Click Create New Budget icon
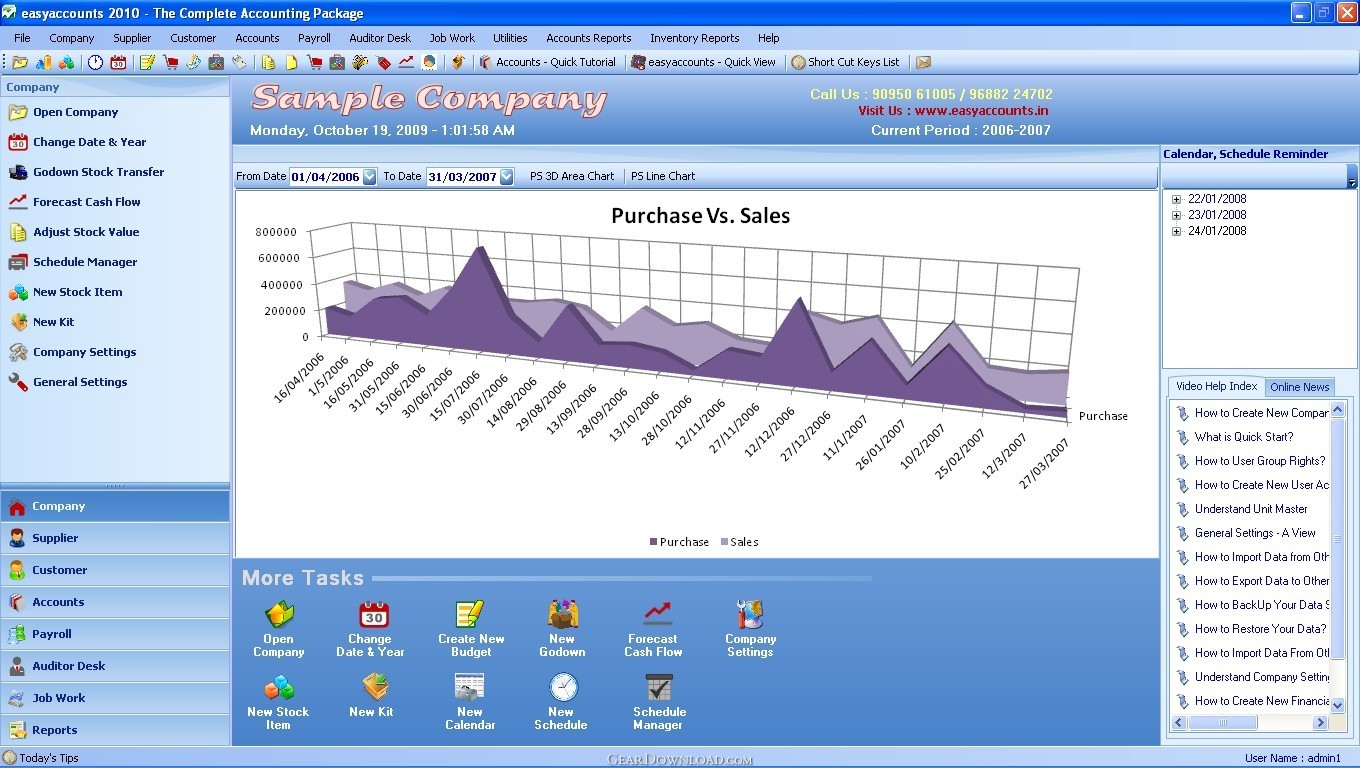Screen dimensions: 1360x768 pyautogui.click(x=469, y=614)
